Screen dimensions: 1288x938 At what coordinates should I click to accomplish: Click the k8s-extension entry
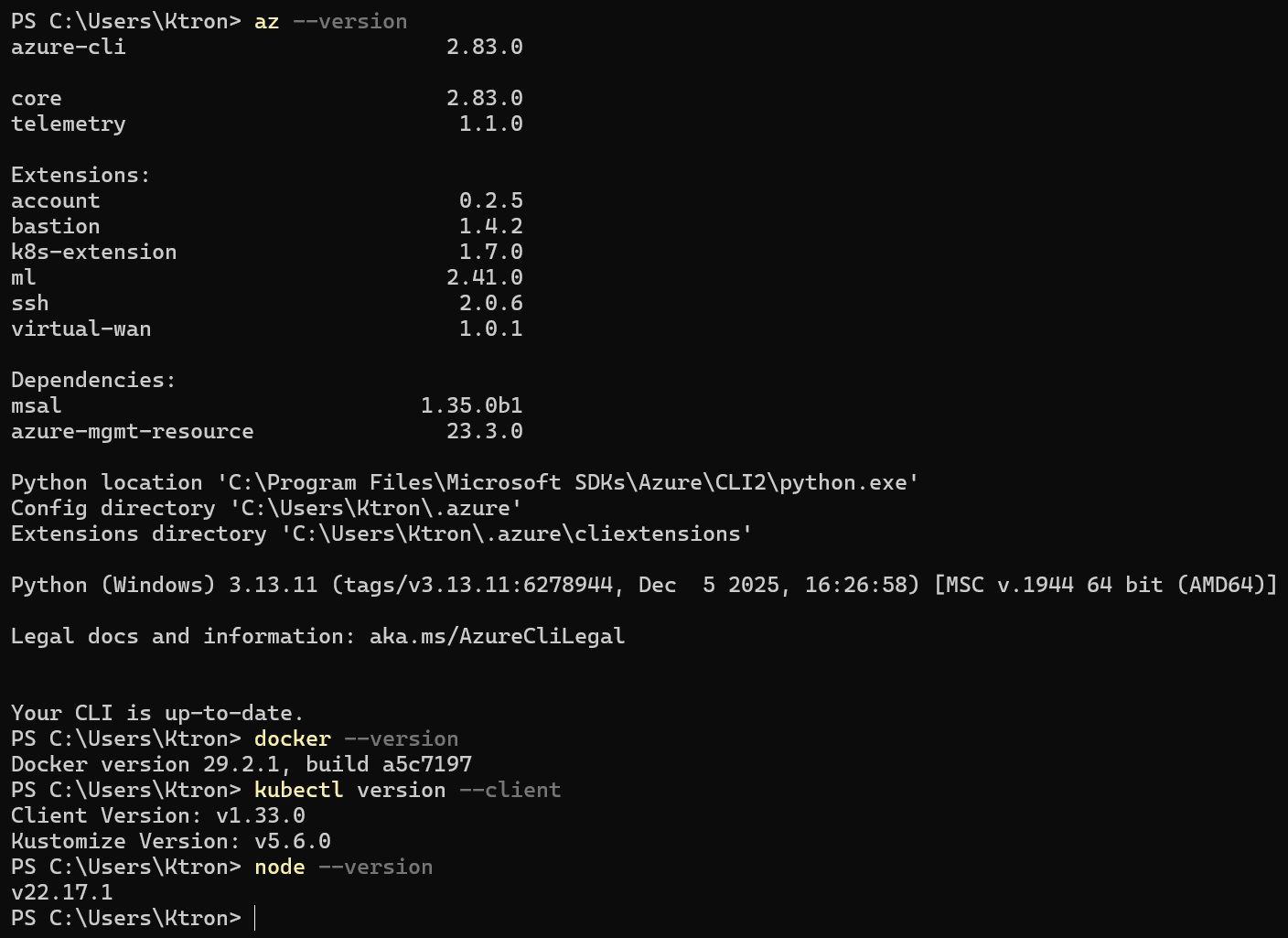pos(93,252)
